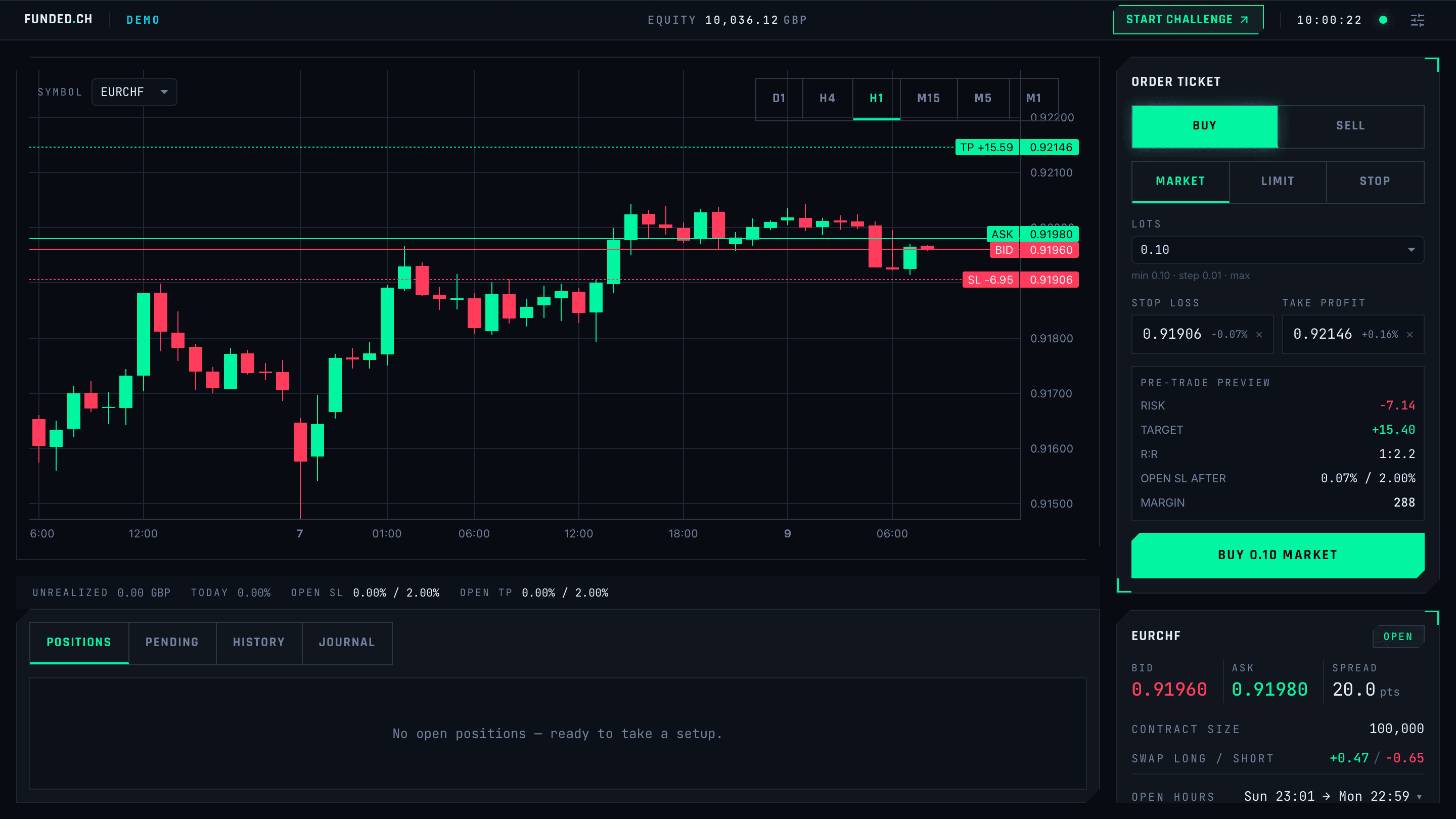Viewport: 1456px width, 819px height.
Task: Click the large ask price 0.91980
Action: tap(1269, 690)
